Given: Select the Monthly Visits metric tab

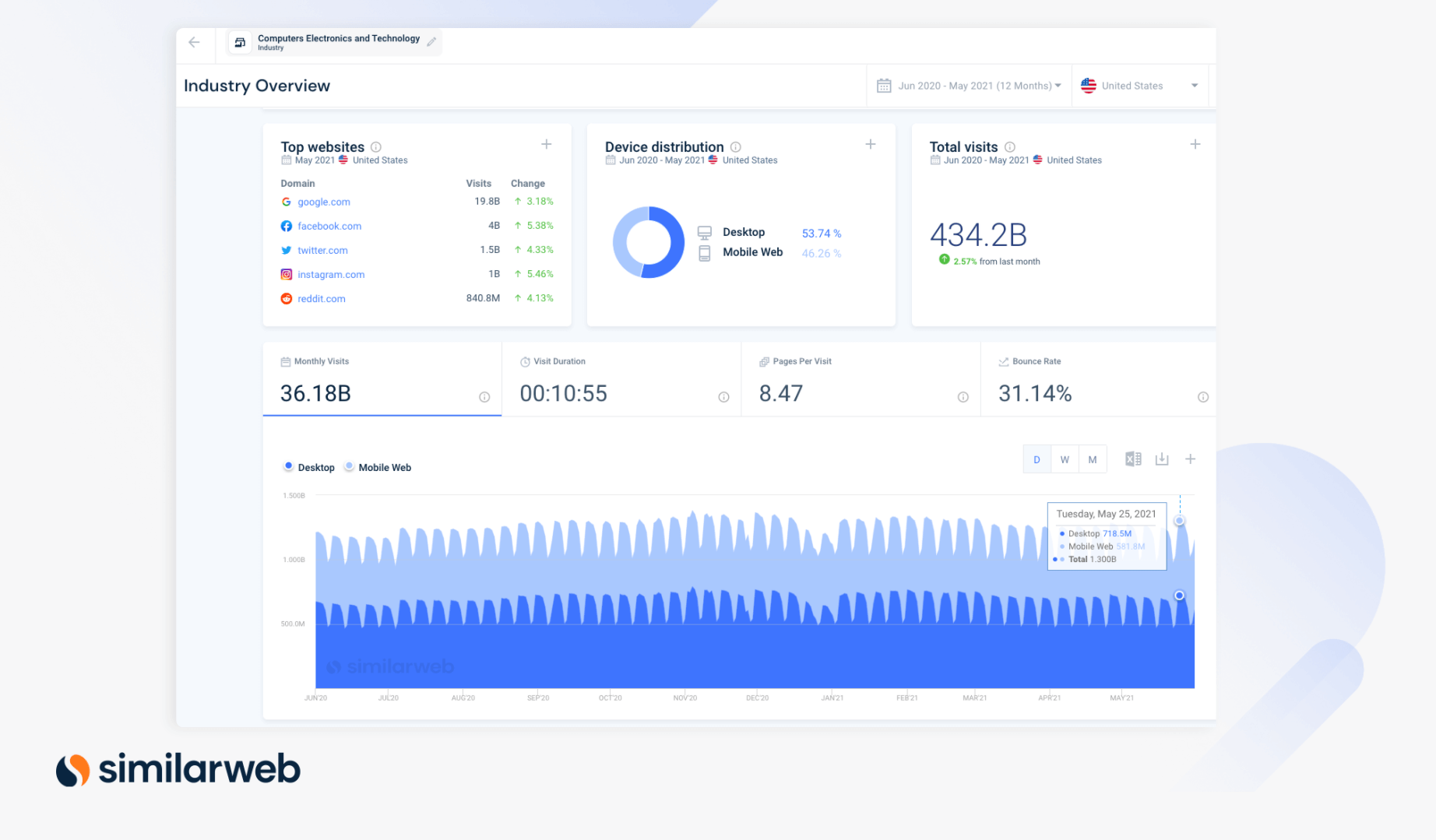Looking at the screenshot, I should coord(382,380).
